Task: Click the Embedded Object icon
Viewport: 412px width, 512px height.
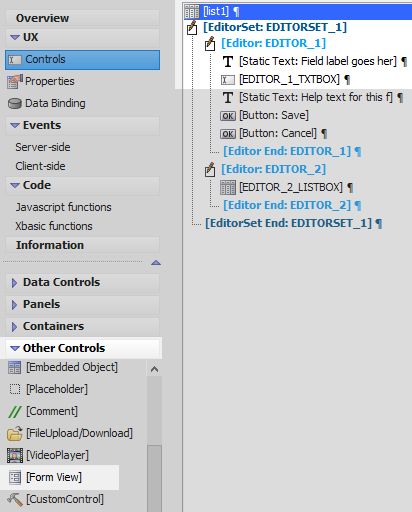Action: click(x=14, y=368)
